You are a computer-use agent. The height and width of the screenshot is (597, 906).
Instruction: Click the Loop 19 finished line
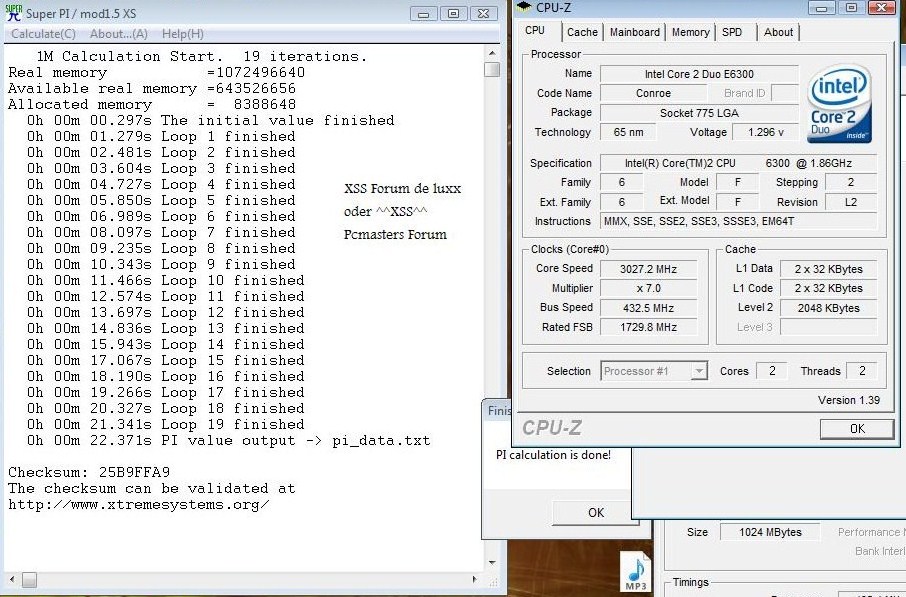pos(165,424)
